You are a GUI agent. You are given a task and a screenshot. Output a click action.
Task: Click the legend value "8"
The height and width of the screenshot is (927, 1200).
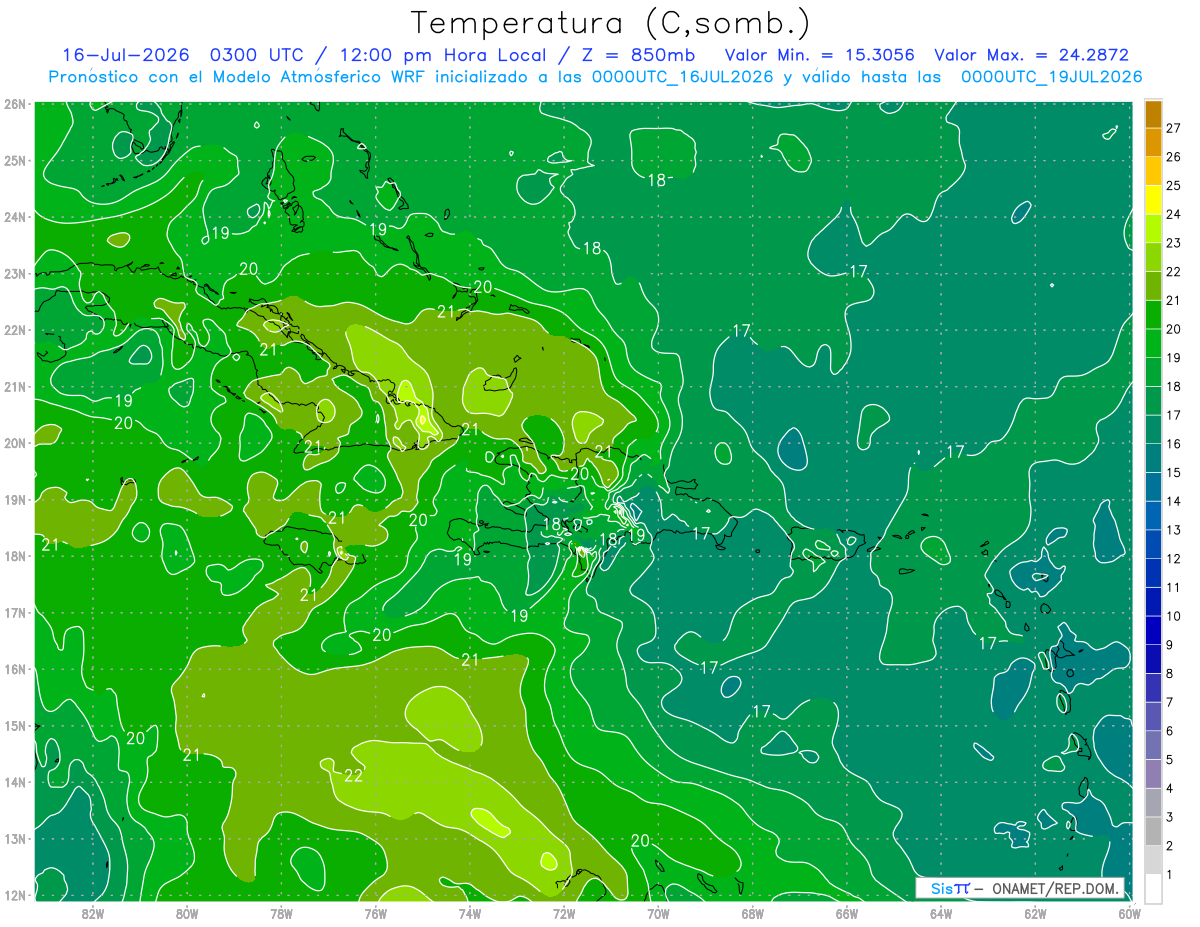pos(1170,673)
